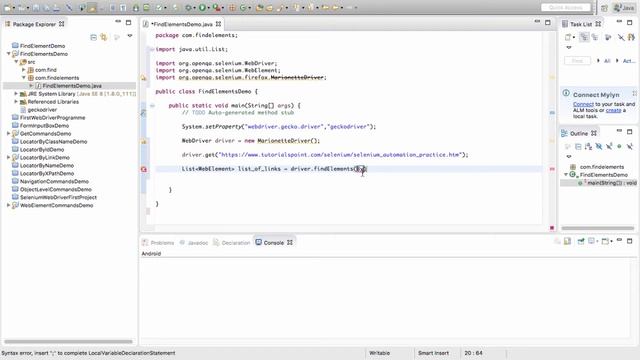Click Smart Insert in status bar

click(x=433, y=353)
